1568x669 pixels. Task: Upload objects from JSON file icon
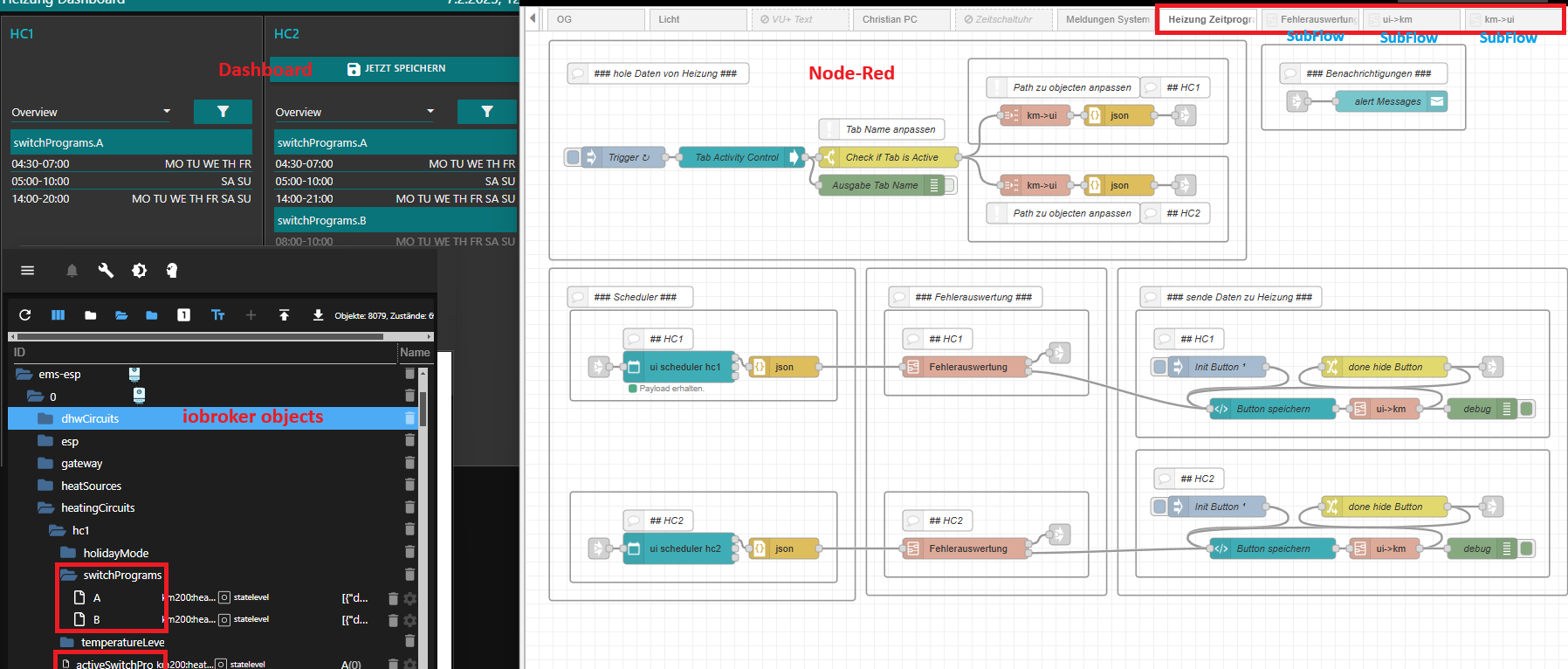click(x=285, y=315)
